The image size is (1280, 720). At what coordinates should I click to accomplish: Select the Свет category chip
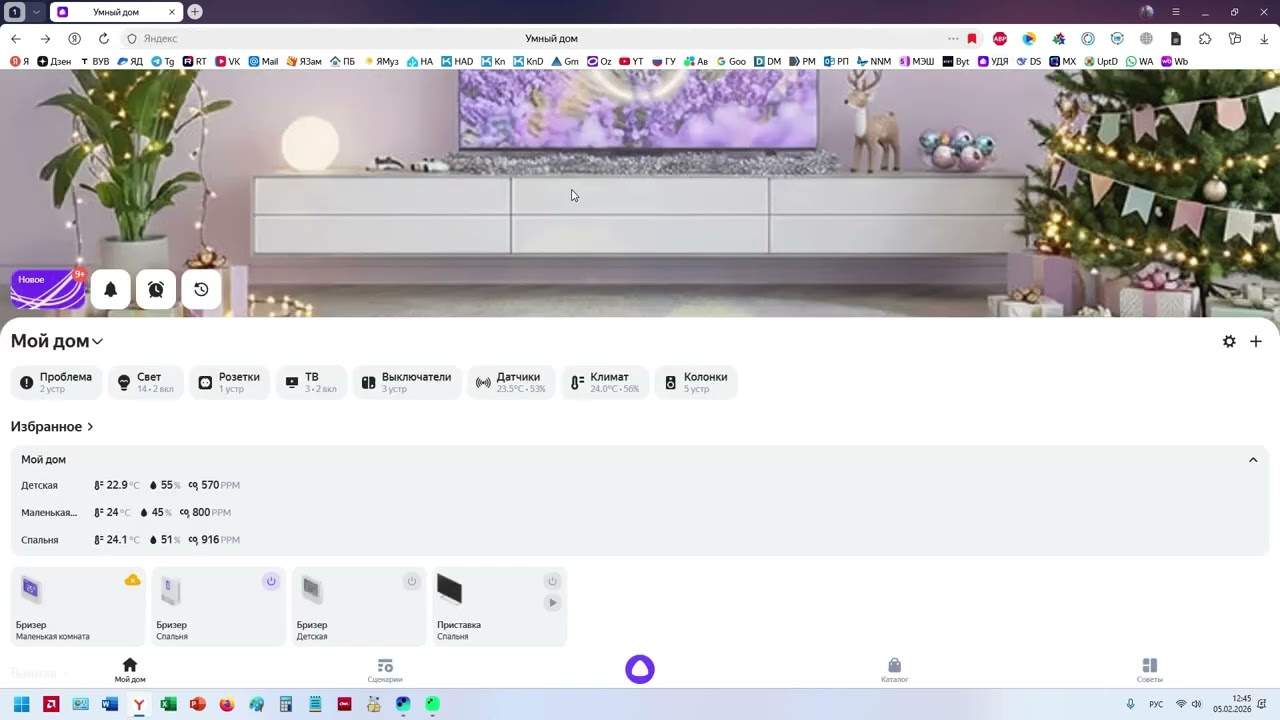(x=145, y=382)
